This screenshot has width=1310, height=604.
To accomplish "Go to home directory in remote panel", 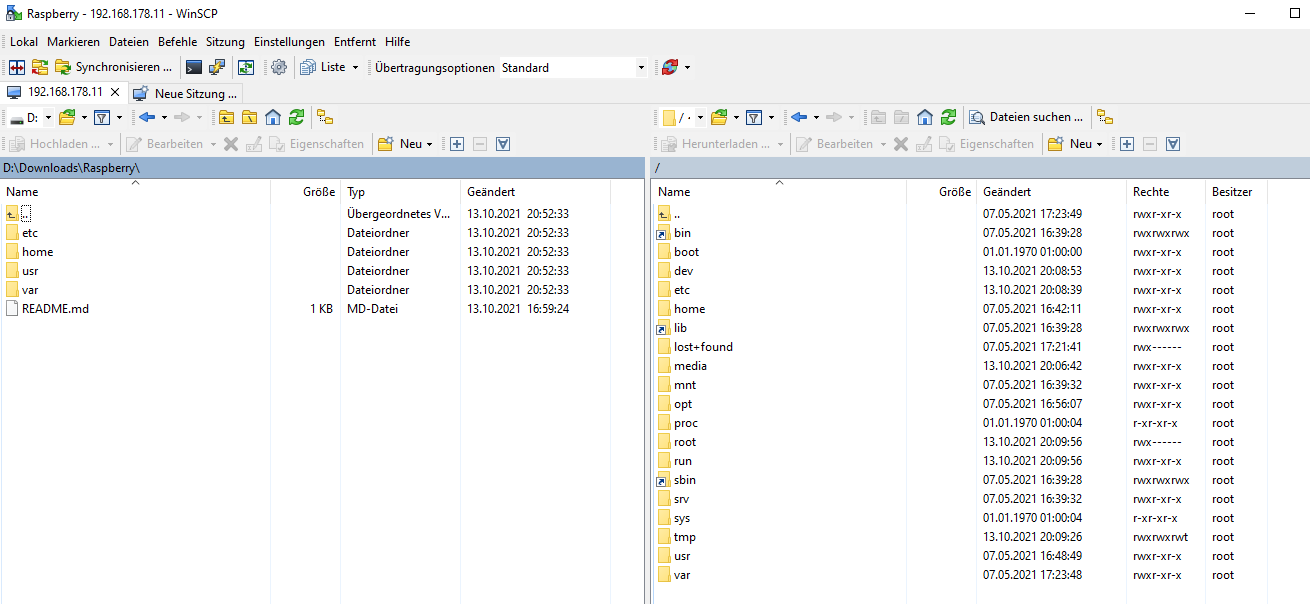I will [925, 117].
